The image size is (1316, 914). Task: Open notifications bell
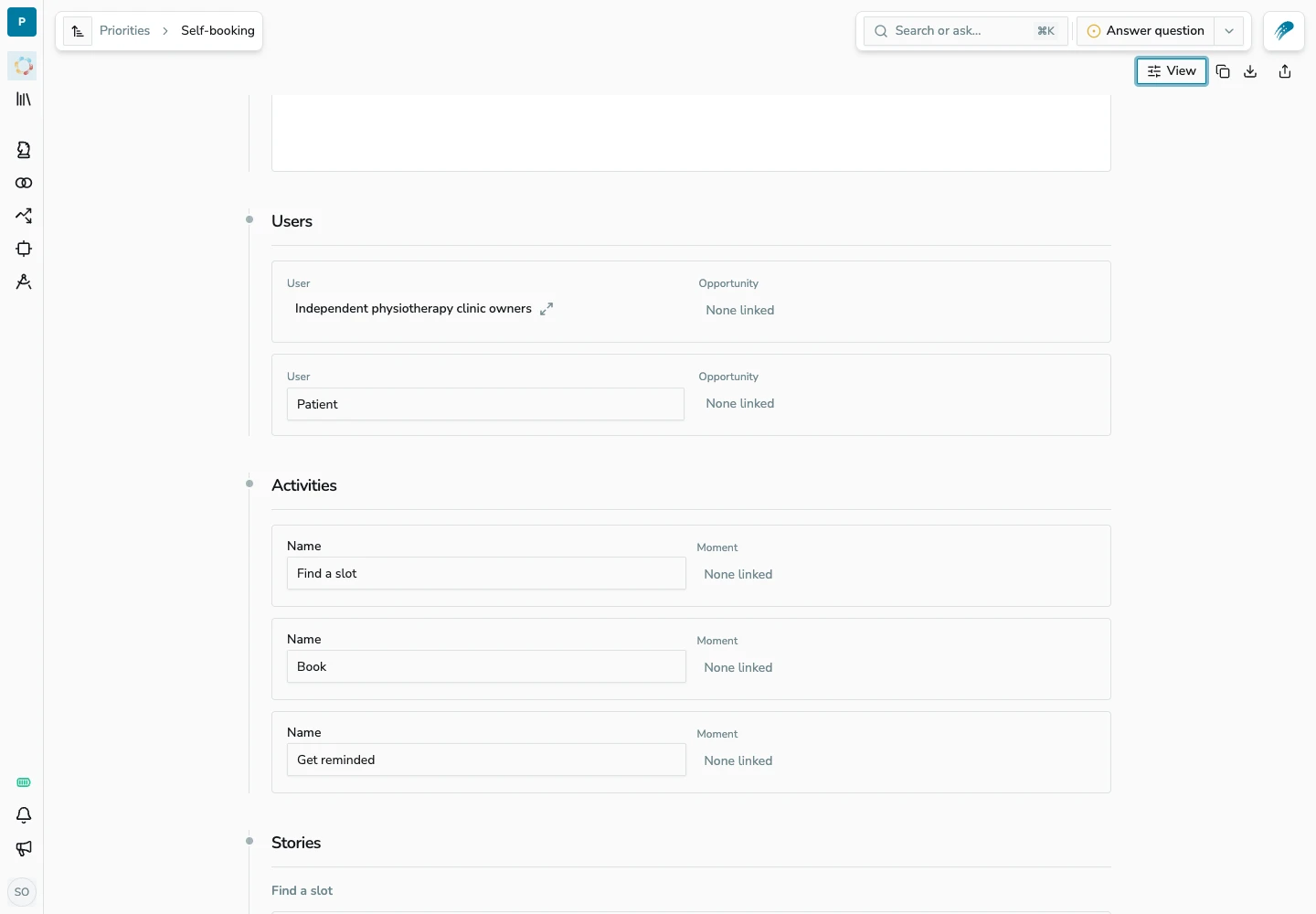24,815
